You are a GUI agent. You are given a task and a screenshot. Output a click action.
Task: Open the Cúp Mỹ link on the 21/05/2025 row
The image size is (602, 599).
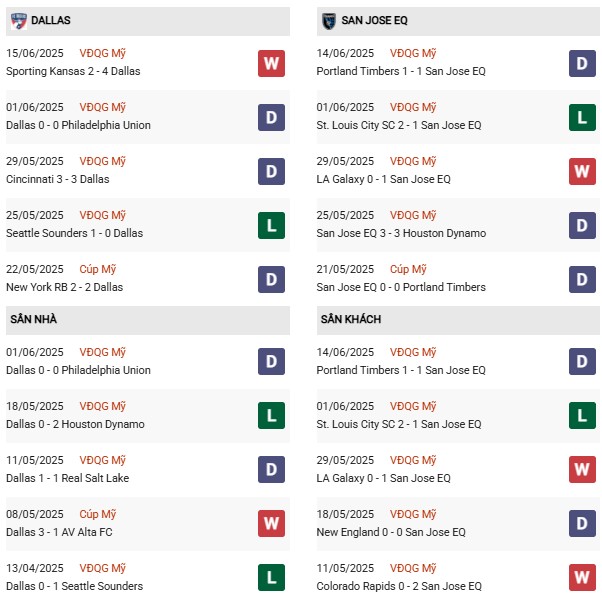[x=408, y=269]
